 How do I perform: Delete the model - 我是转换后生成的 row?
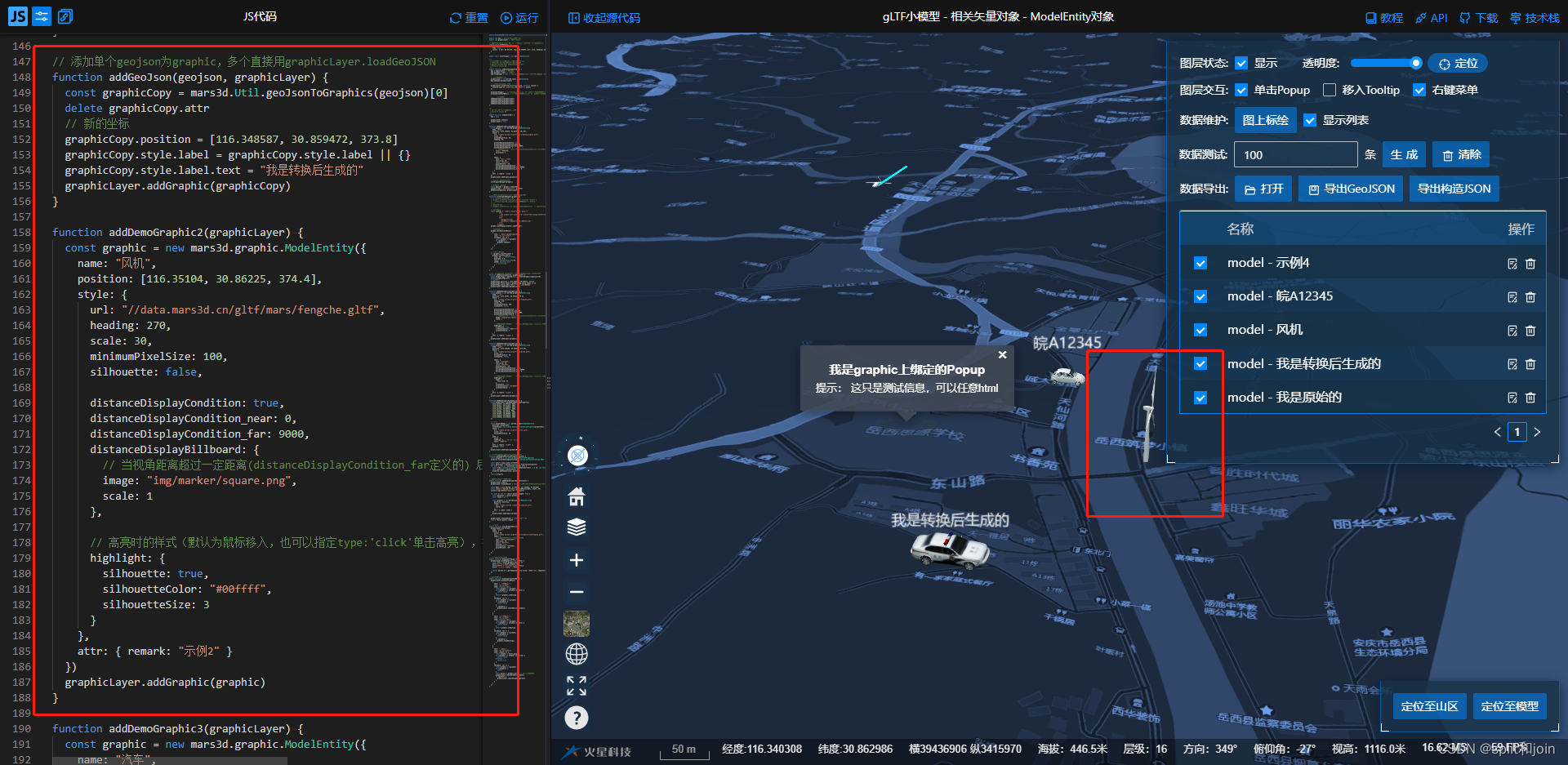(1530, 364)
